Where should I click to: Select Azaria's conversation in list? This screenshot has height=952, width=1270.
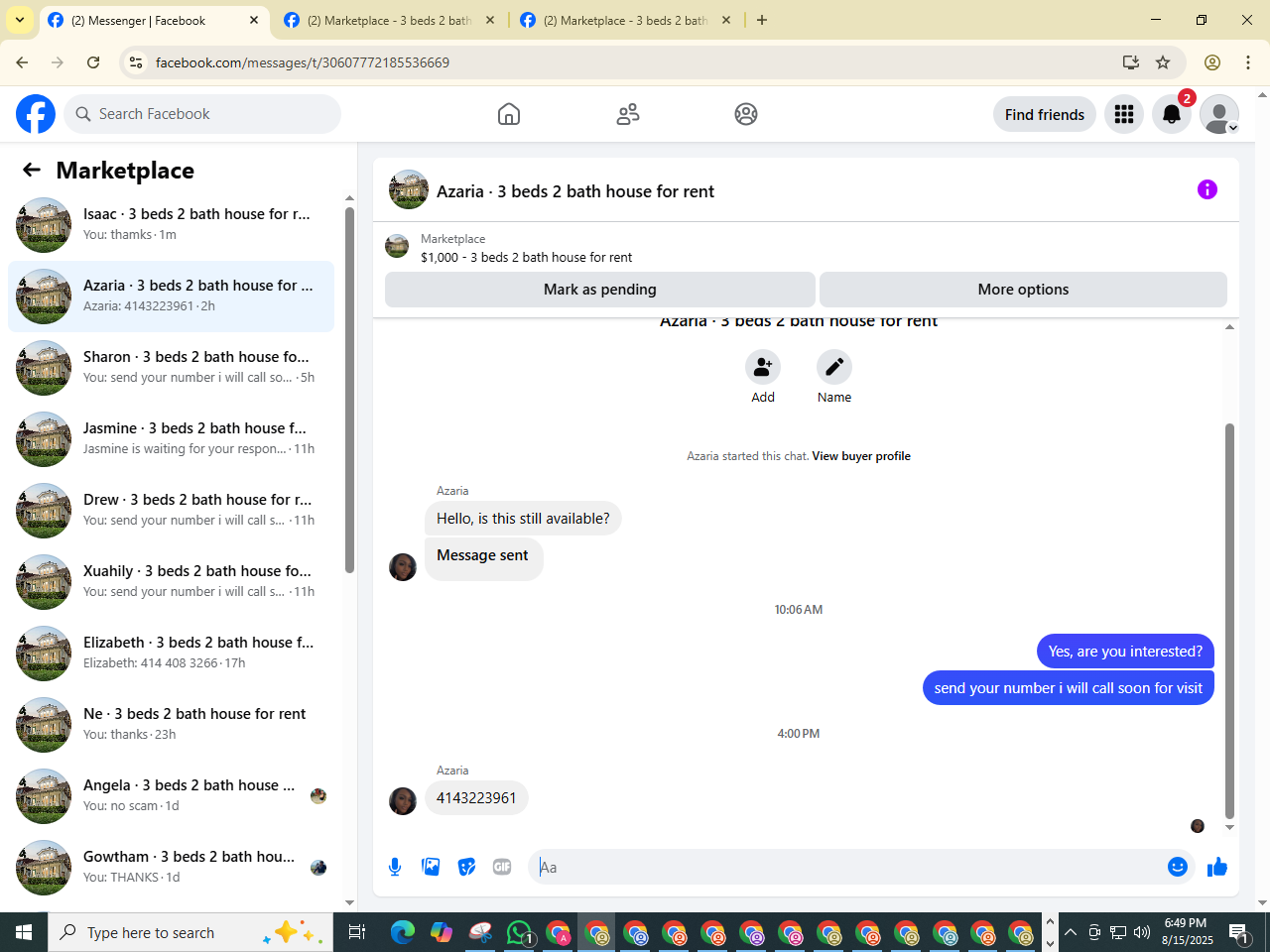171,297
